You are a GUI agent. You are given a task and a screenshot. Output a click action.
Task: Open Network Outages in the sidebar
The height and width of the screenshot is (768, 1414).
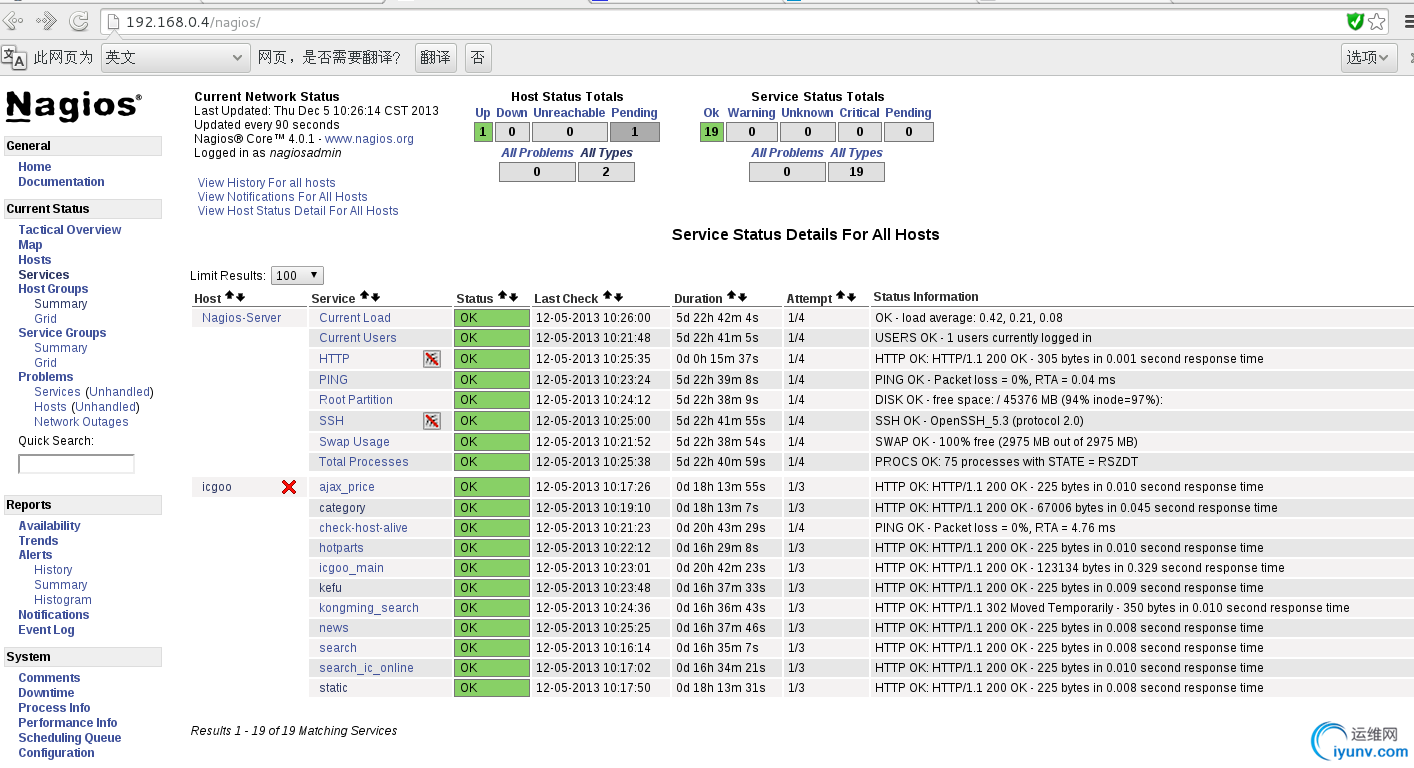(81, 422)
